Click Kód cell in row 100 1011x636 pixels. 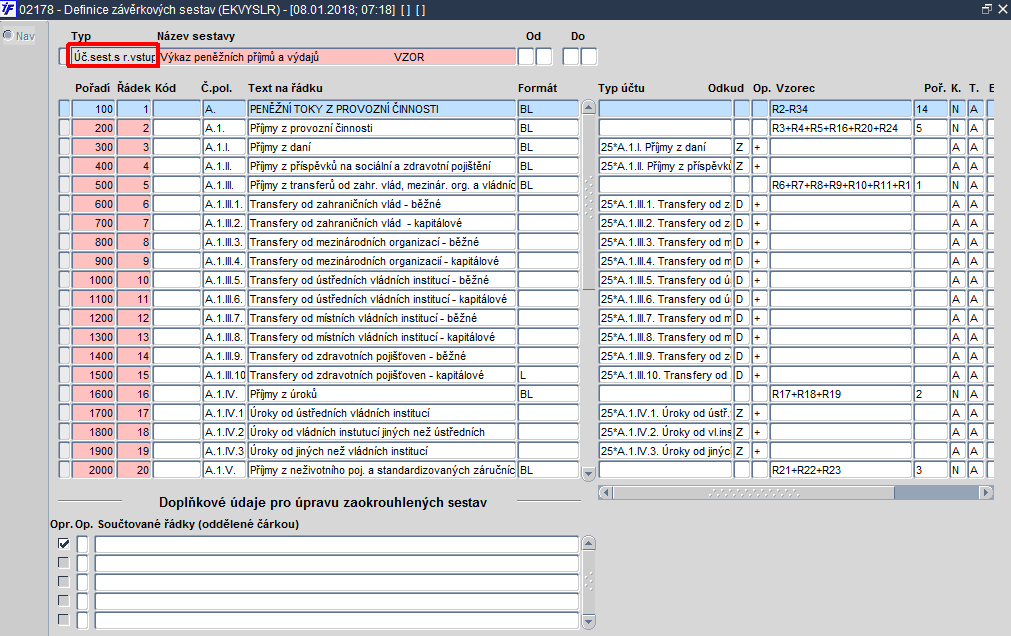[177, 109]
